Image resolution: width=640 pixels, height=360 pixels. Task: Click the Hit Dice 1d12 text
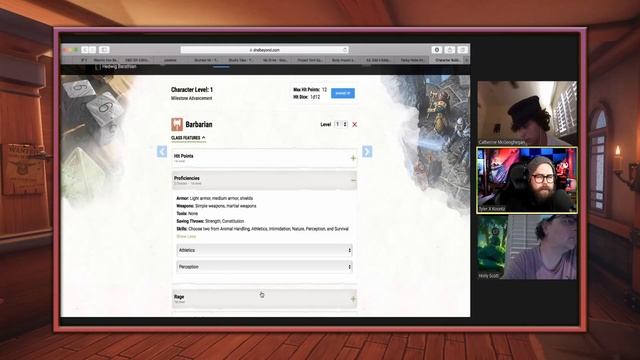click(307, 97)
